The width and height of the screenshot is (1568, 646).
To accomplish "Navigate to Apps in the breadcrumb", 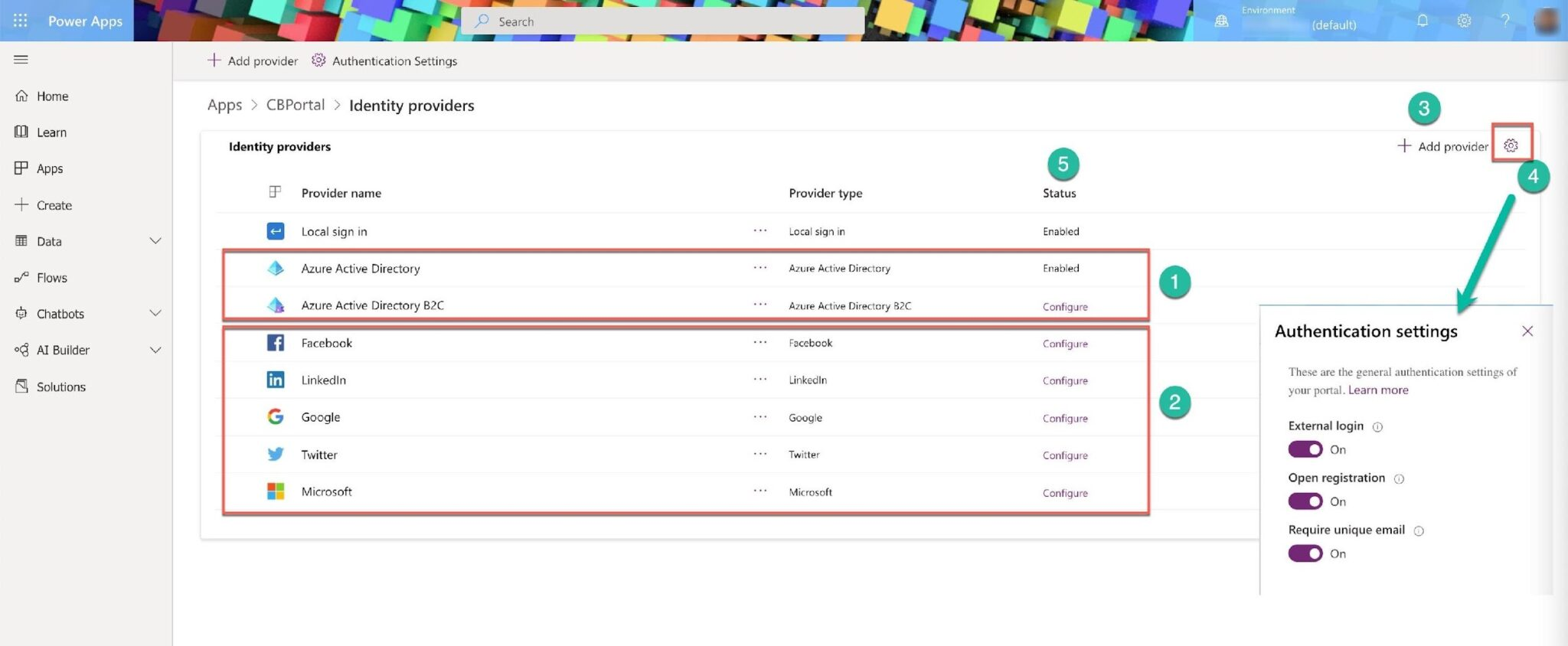I will tap(224, 106).
